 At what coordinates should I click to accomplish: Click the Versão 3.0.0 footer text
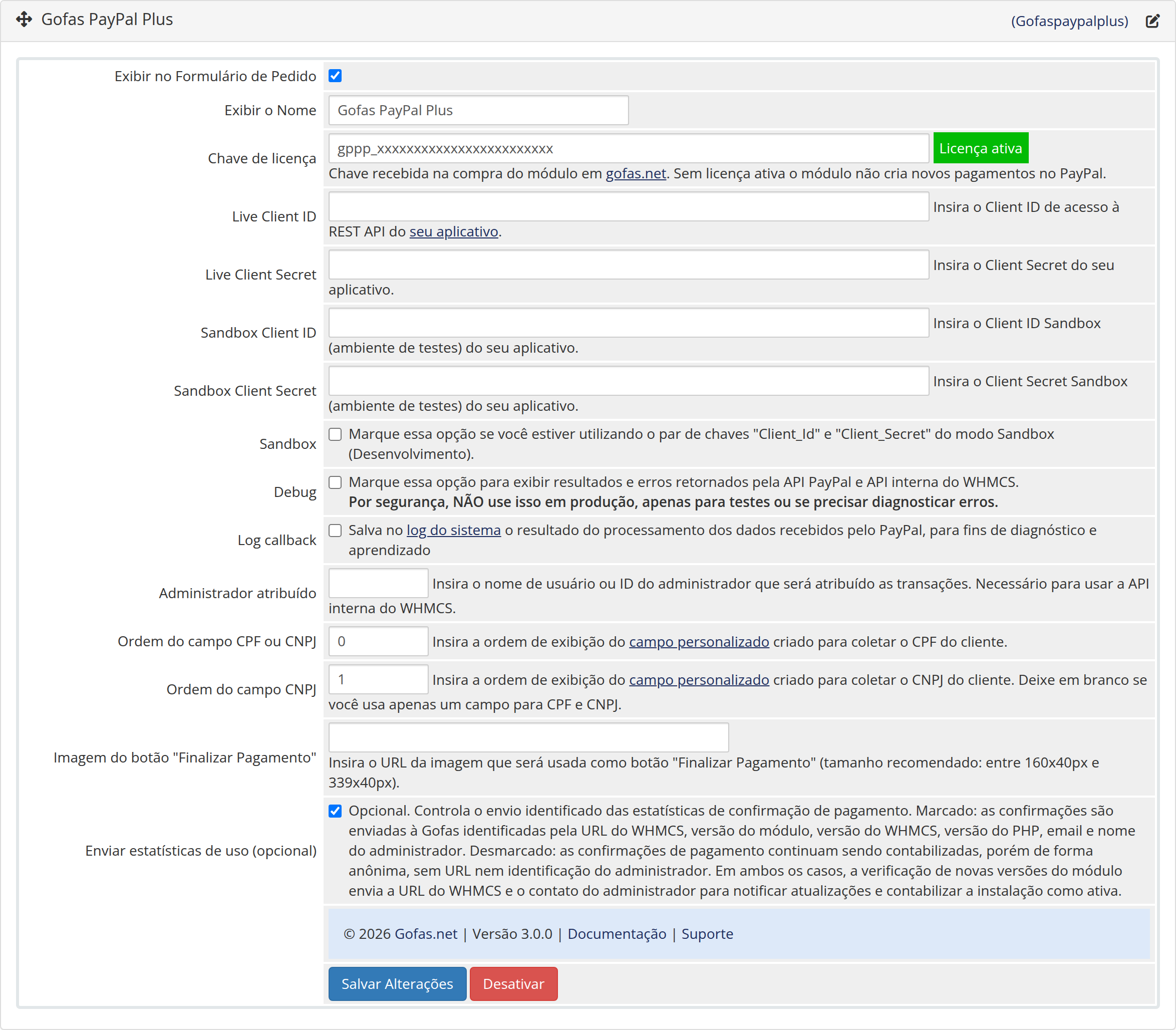click(512, 934)
